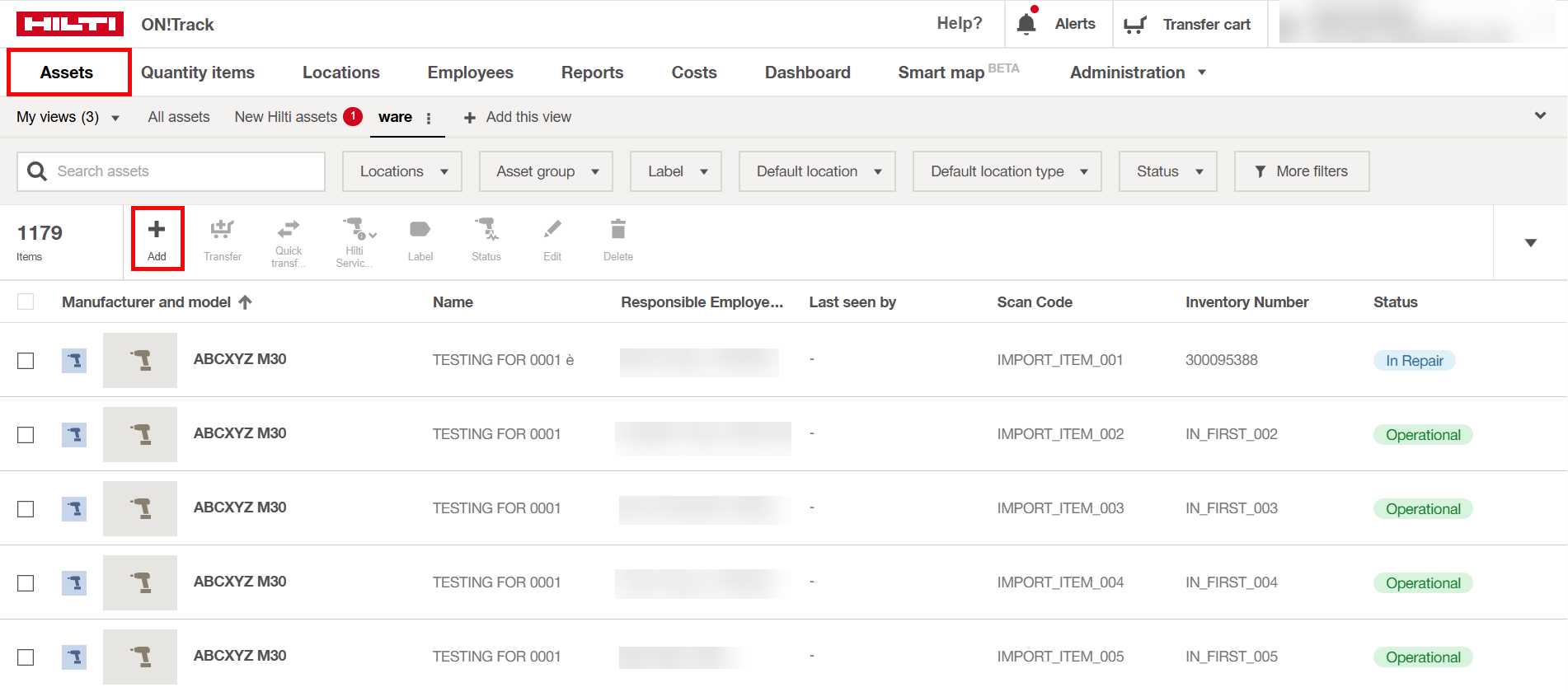This screenshot has height=692, width=1568.
Task: Open the Smart map BETA tab
Action: tap(959, 72)
